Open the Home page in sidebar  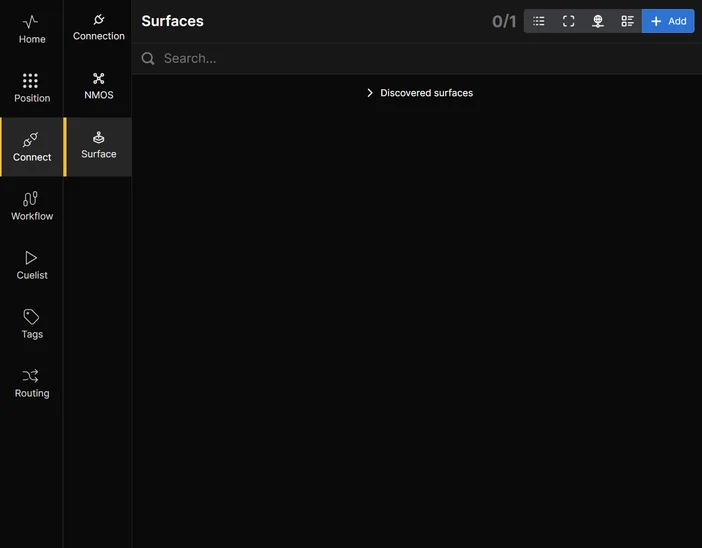click(31, 29)
